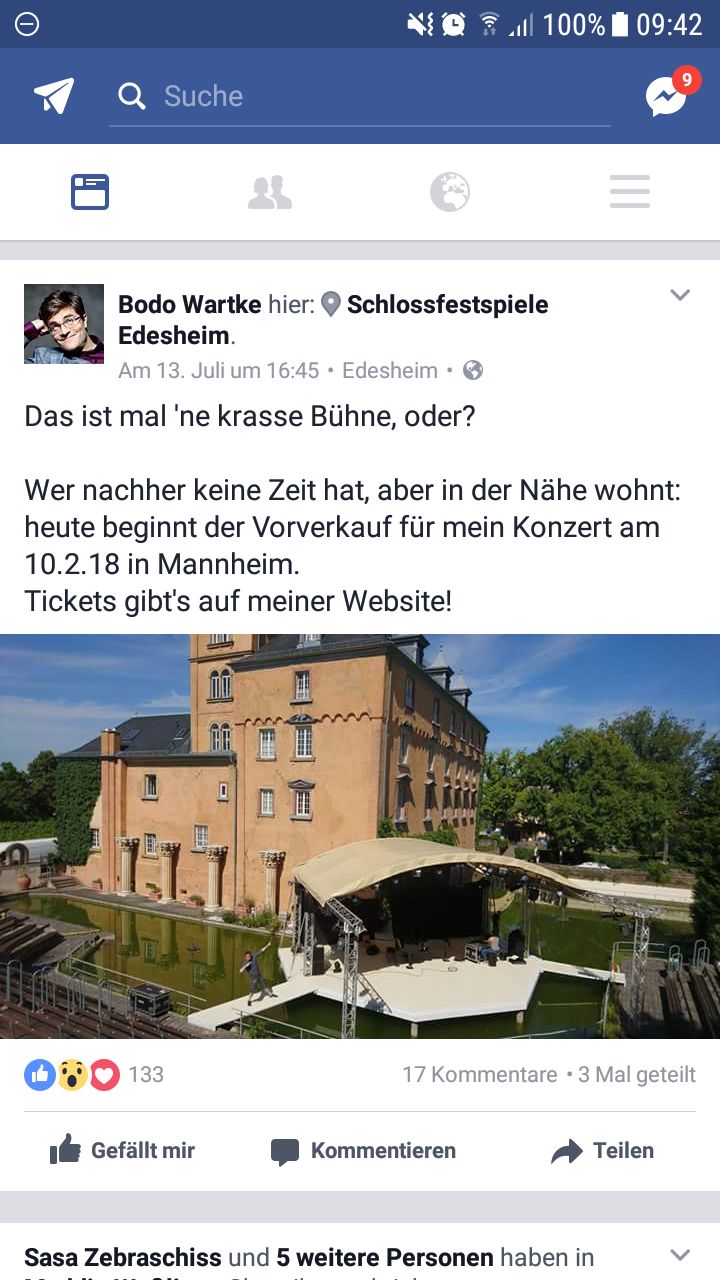
Task: Open Schlossfestspiele Edesheim location link
Action: pos(333,319)
